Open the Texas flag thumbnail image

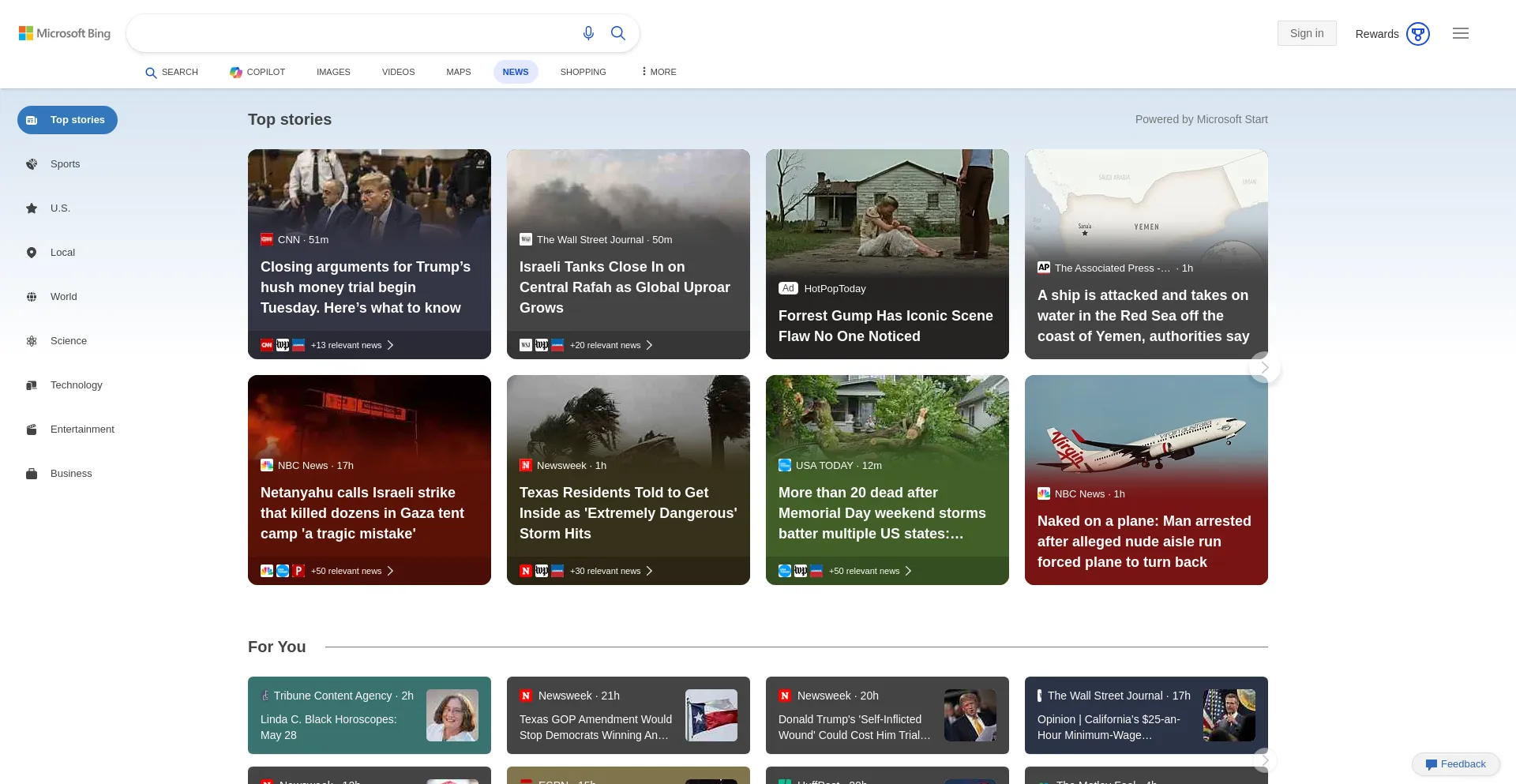(x=711, y=715)
